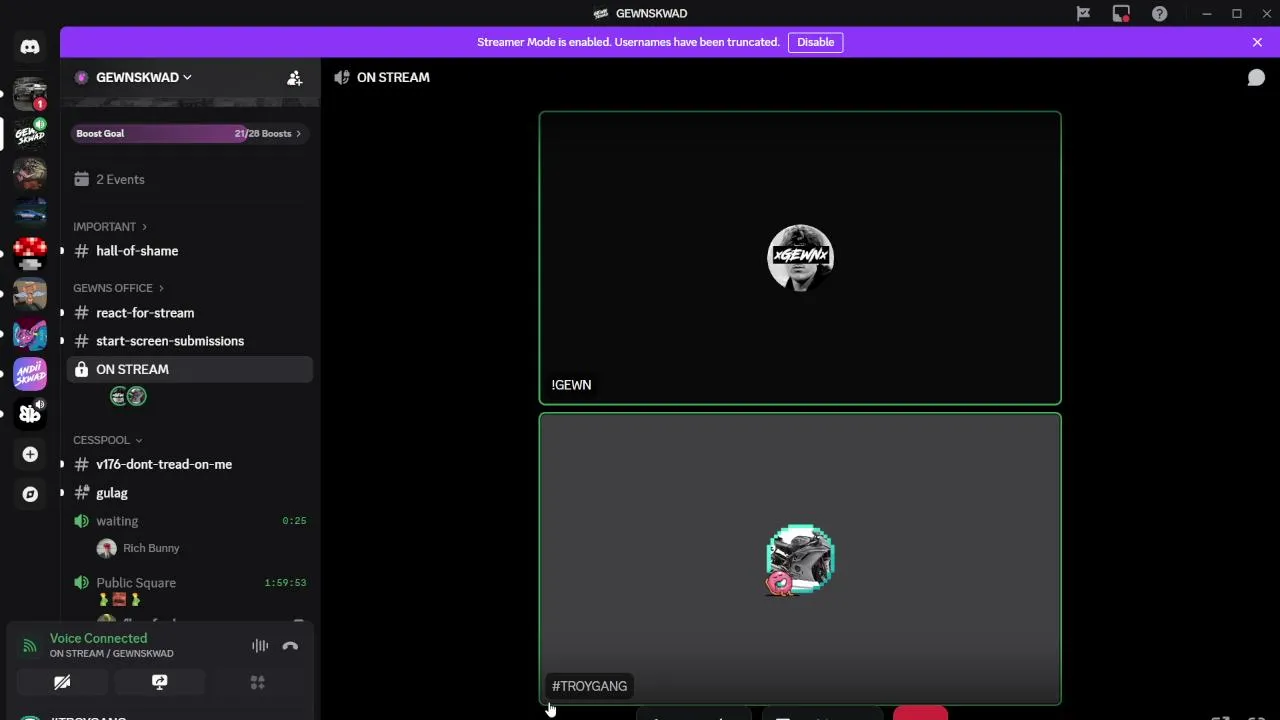The height and width of the screenshot is (720, 1280).
Task: Open the pink and blue creature server icon
Action: (30, 334)
